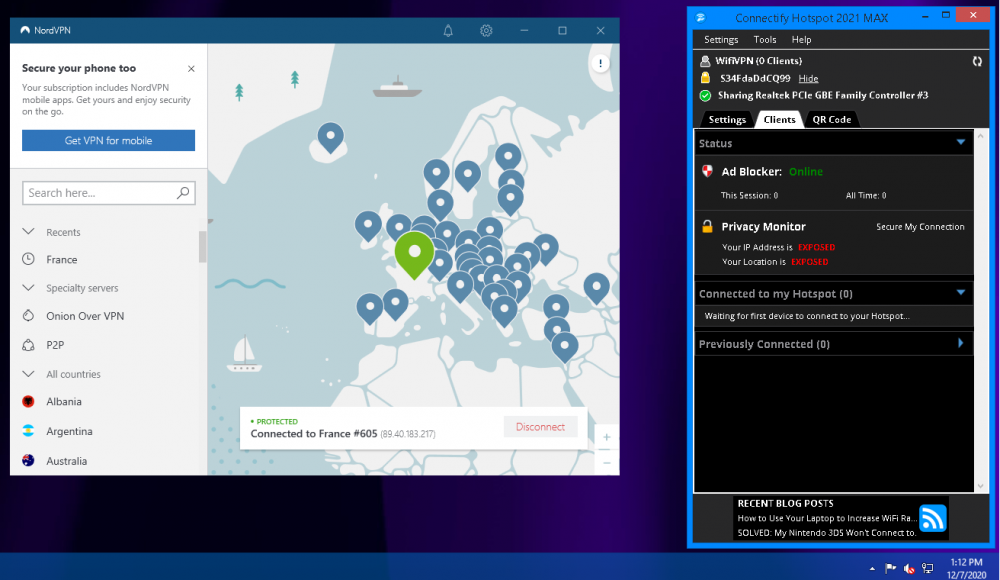Click the Ad Blocker shield icon

point(707,172)
